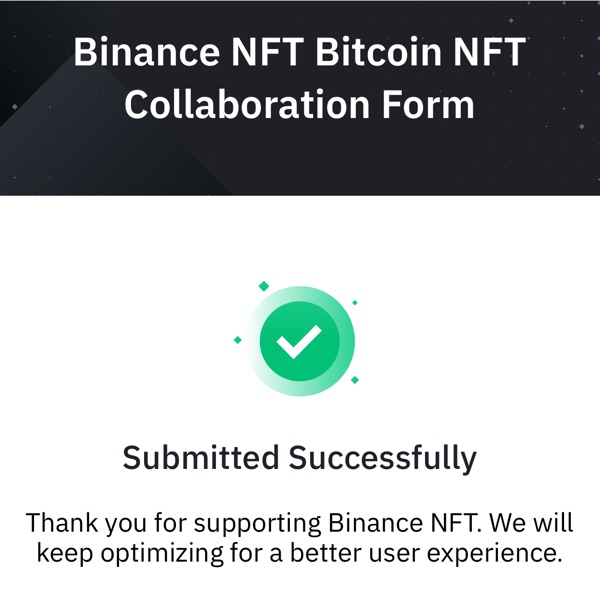Click the "Submitted Successfully" heading
The height and width of the screenshot is (600, 600).
pos(300,458)
